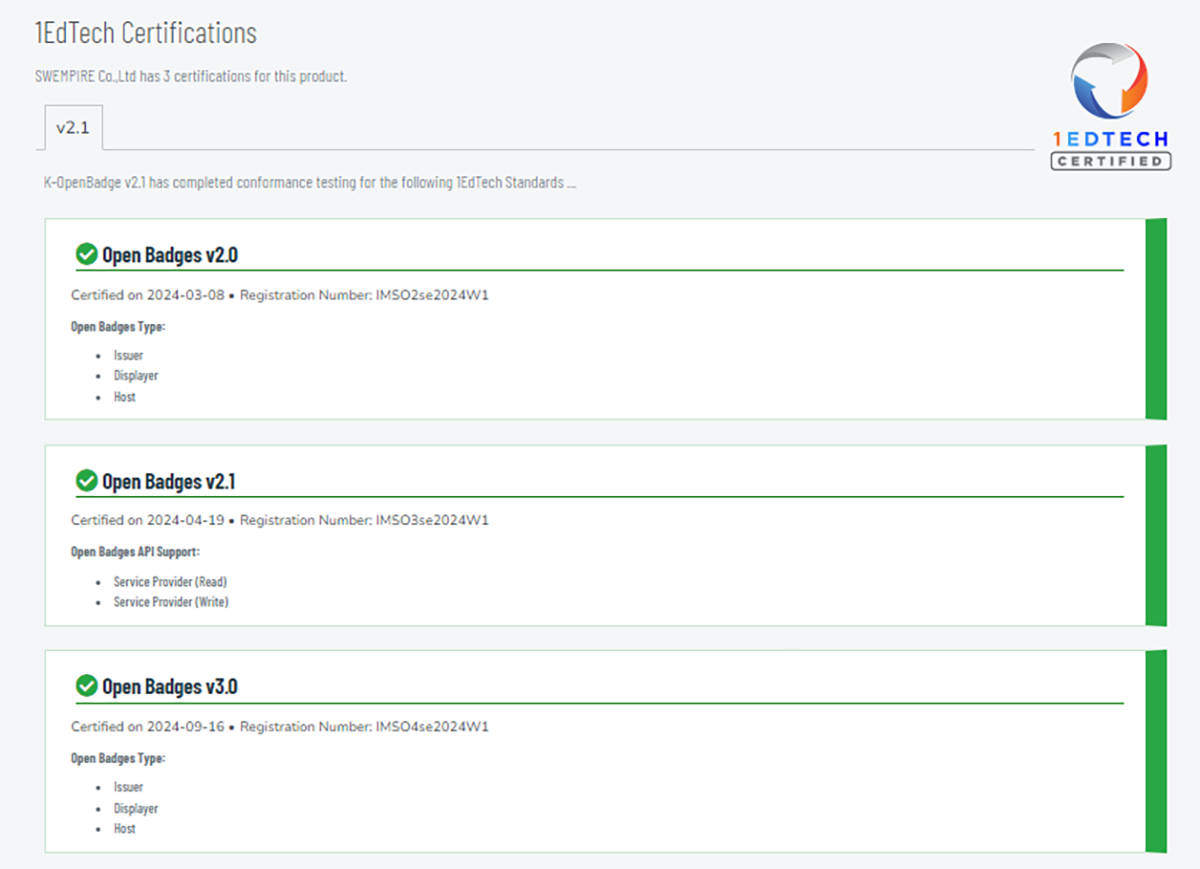The height and width of the screenshot is (869, 1200).
Task: Click registration number IMSO4se2024W1
Action: [431, 726]
